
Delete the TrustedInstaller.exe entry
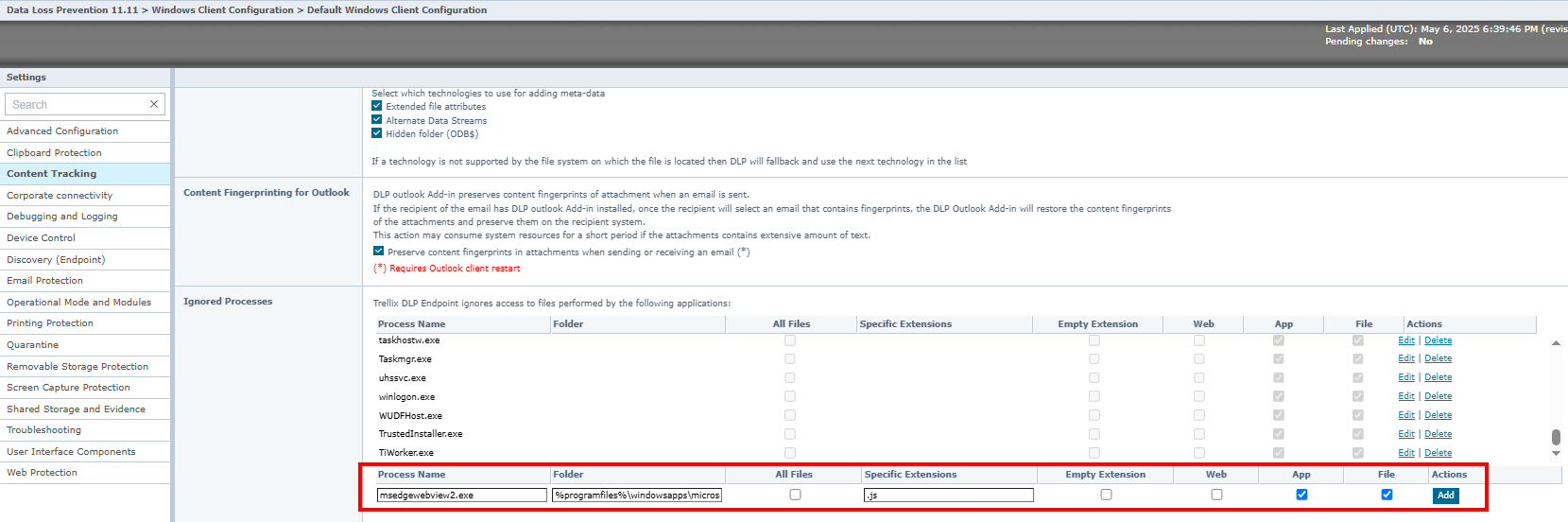(x=1438, y=434)
